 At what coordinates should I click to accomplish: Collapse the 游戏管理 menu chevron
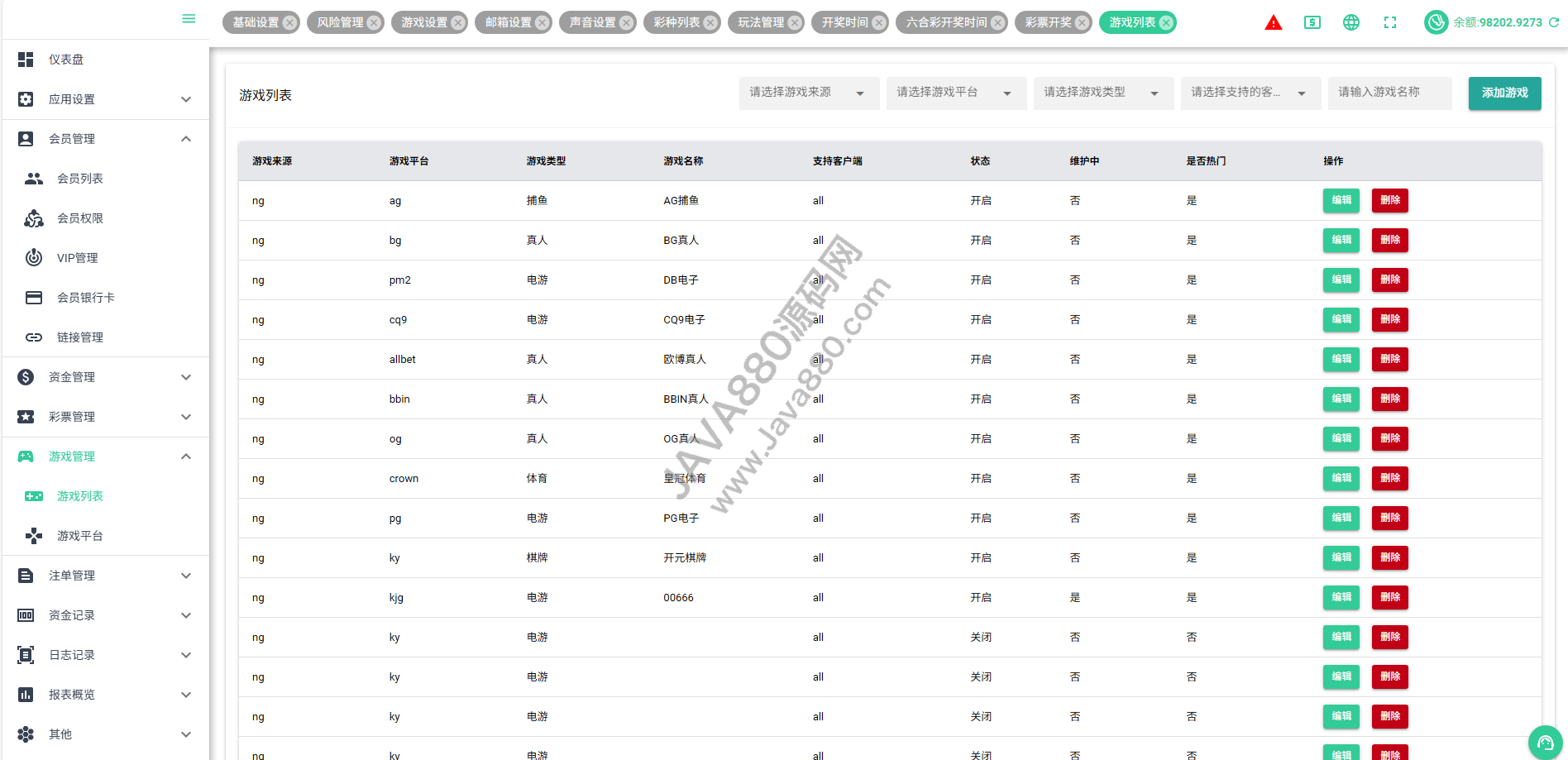186,456
